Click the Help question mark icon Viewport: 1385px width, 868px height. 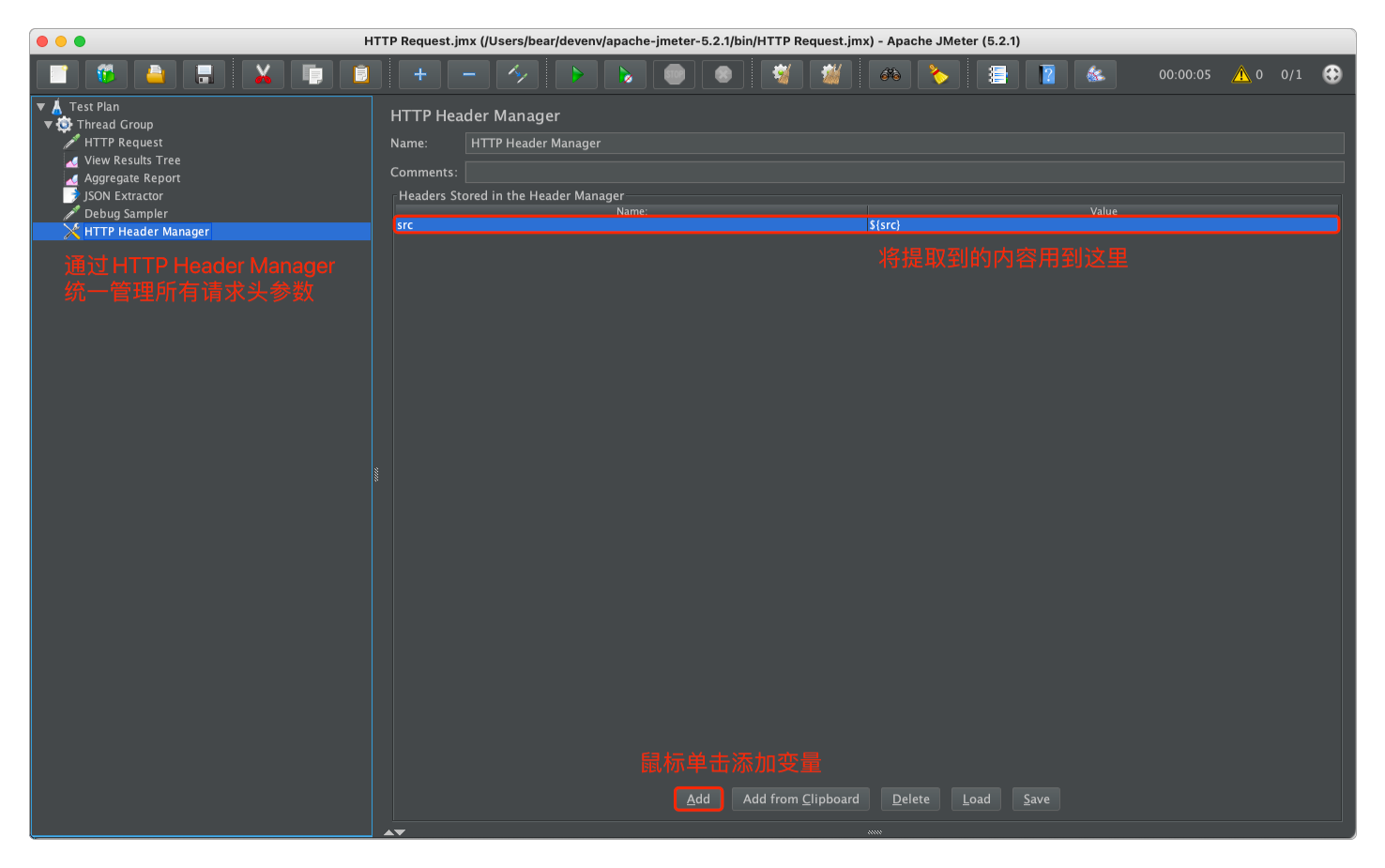[x=1047, y=74]
